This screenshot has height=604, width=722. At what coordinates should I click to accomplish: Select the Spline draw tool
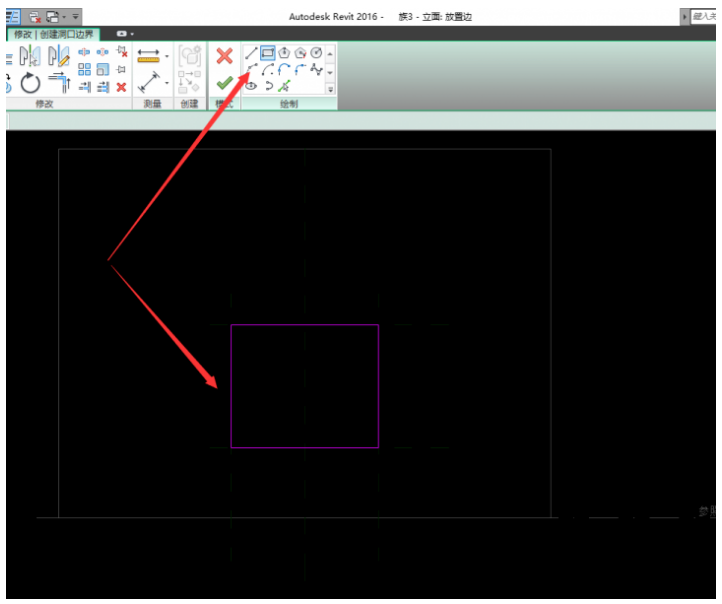click(316, 70)
